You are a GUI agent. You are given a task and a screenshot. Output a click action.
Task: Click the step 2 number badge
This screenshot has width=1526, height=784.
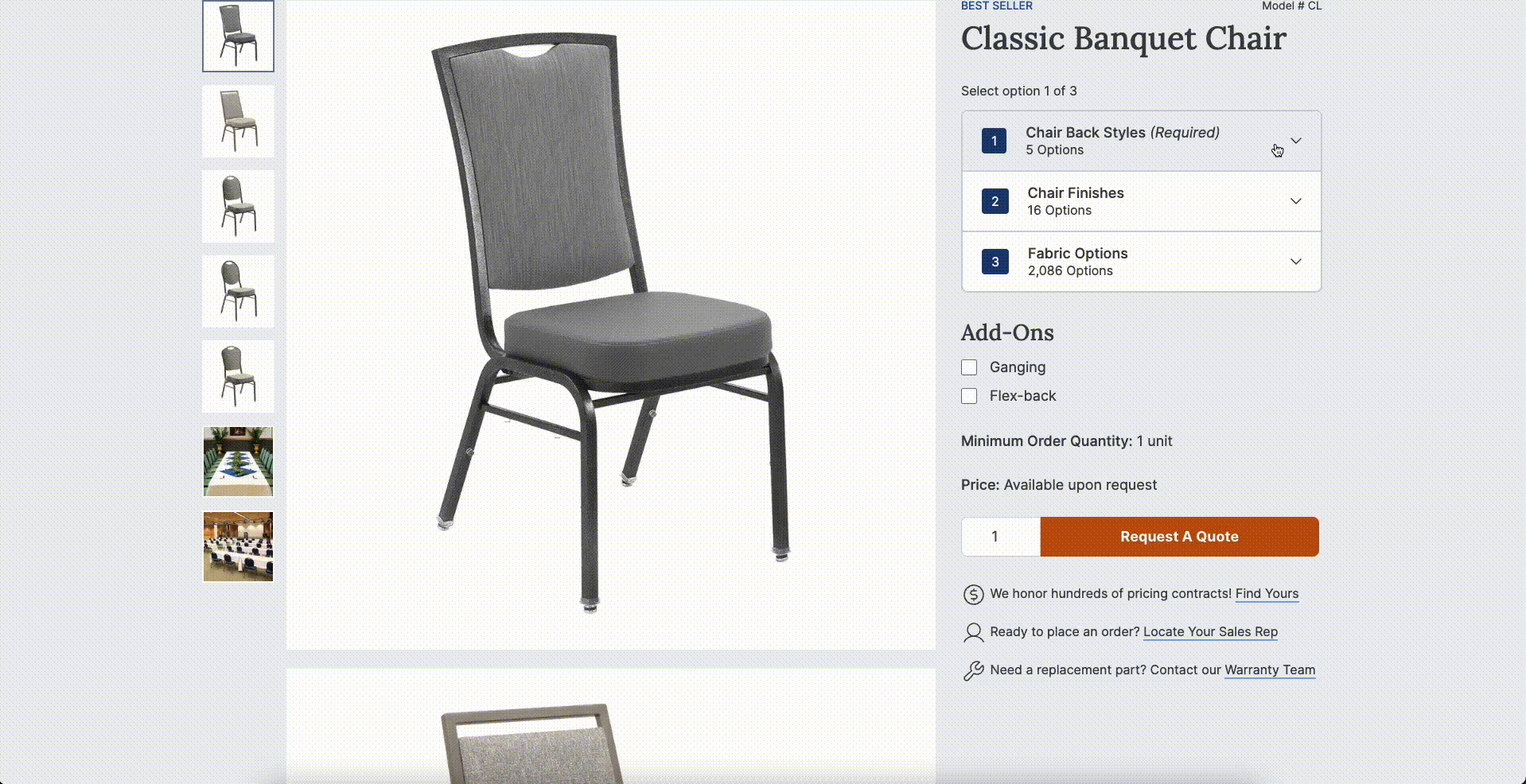point(995,201)
